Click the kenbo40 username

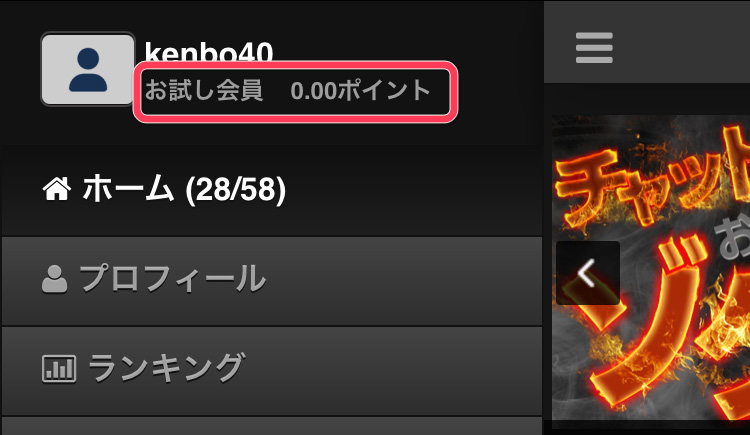click(209, 53)
